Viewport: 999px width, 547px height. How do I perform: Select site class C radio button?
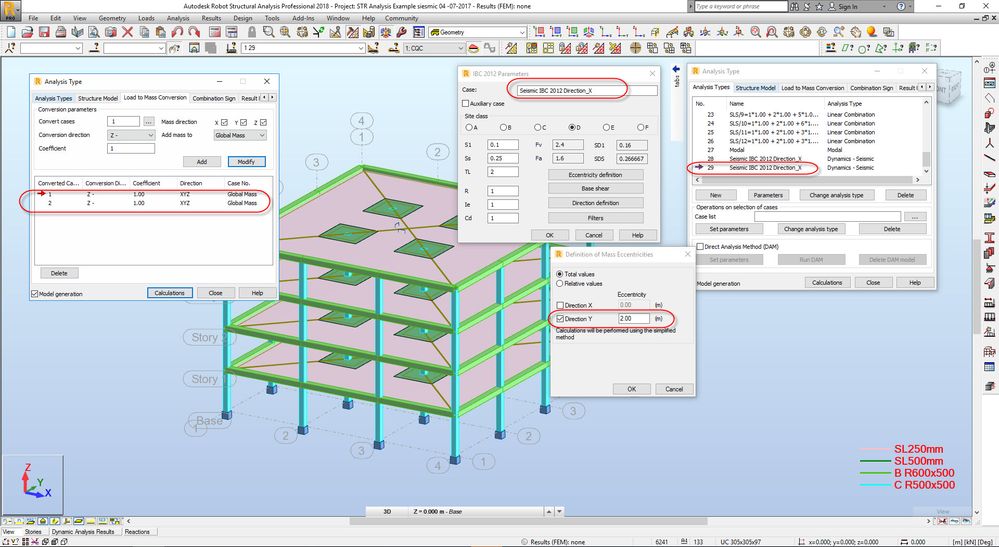pyautogui.click(x=537, y=127)
